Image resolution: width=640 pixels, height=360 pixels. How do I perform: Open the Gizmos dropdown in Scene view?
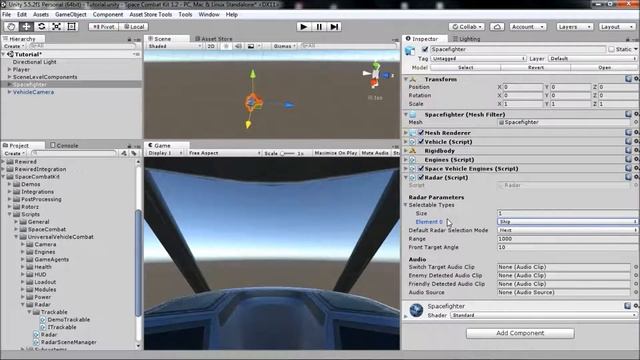(284, 46)
